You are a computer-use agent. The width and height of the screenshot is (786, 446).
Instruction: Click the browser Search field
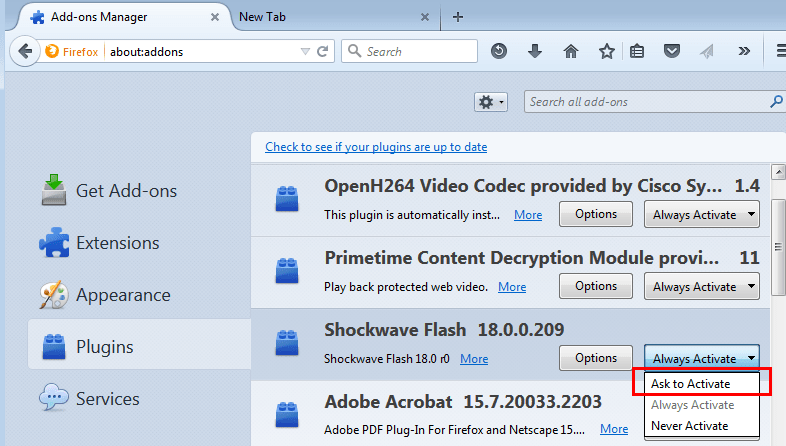[x=409, y=51]
